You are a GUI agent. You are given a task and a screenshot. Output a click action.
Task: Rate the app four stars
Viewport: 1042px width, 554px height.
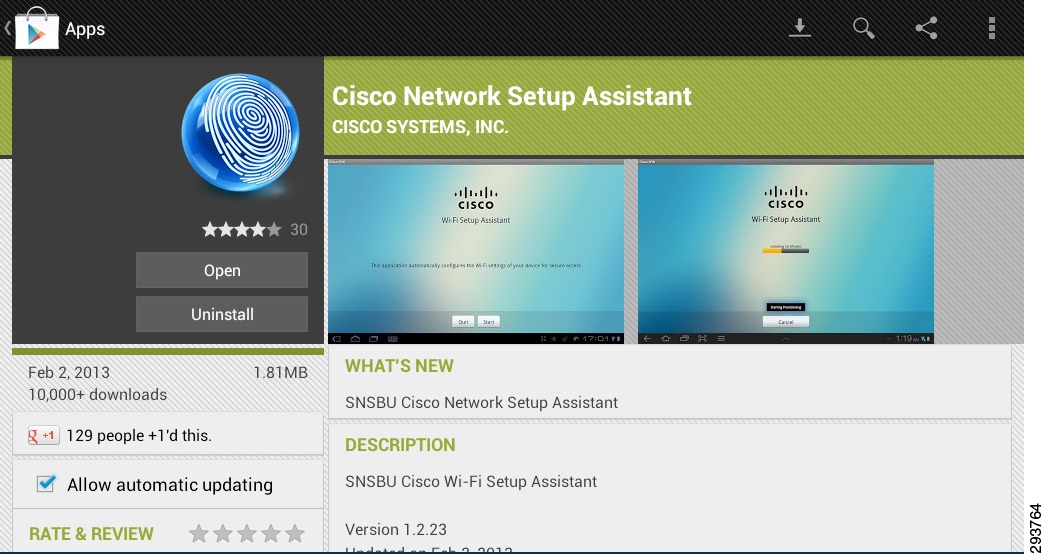pyautogui.click(x=270, y=533)
